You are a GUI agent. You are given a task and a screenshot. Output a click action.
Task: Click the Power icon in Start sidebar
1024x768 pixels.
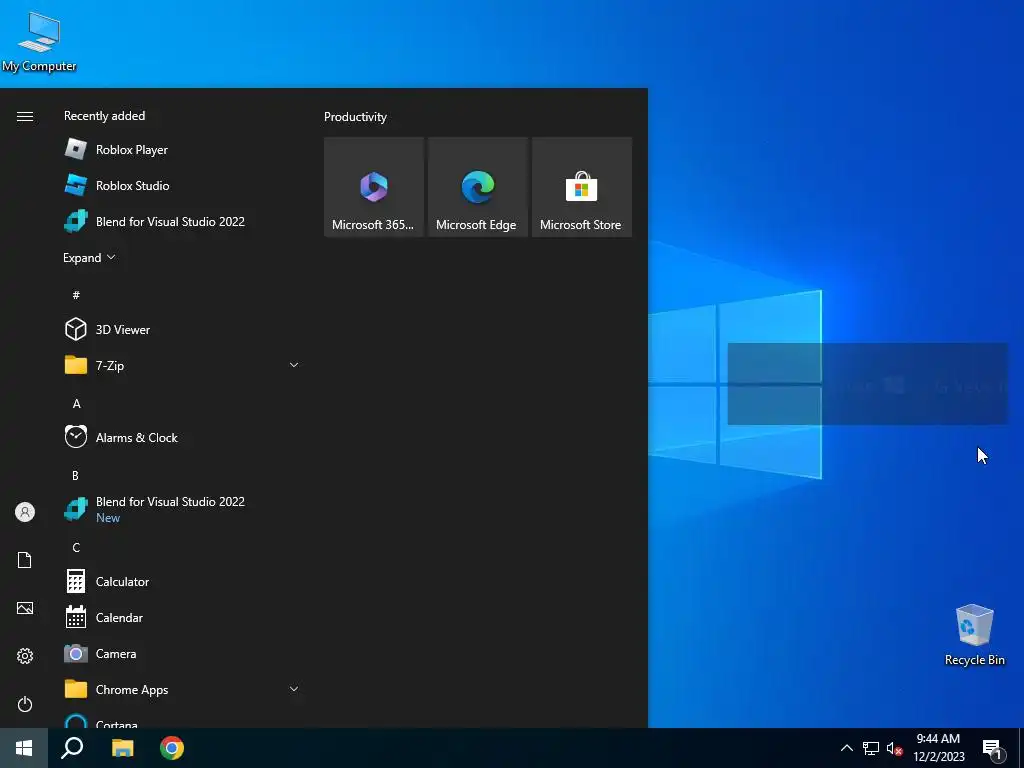(x=25, y=704)
